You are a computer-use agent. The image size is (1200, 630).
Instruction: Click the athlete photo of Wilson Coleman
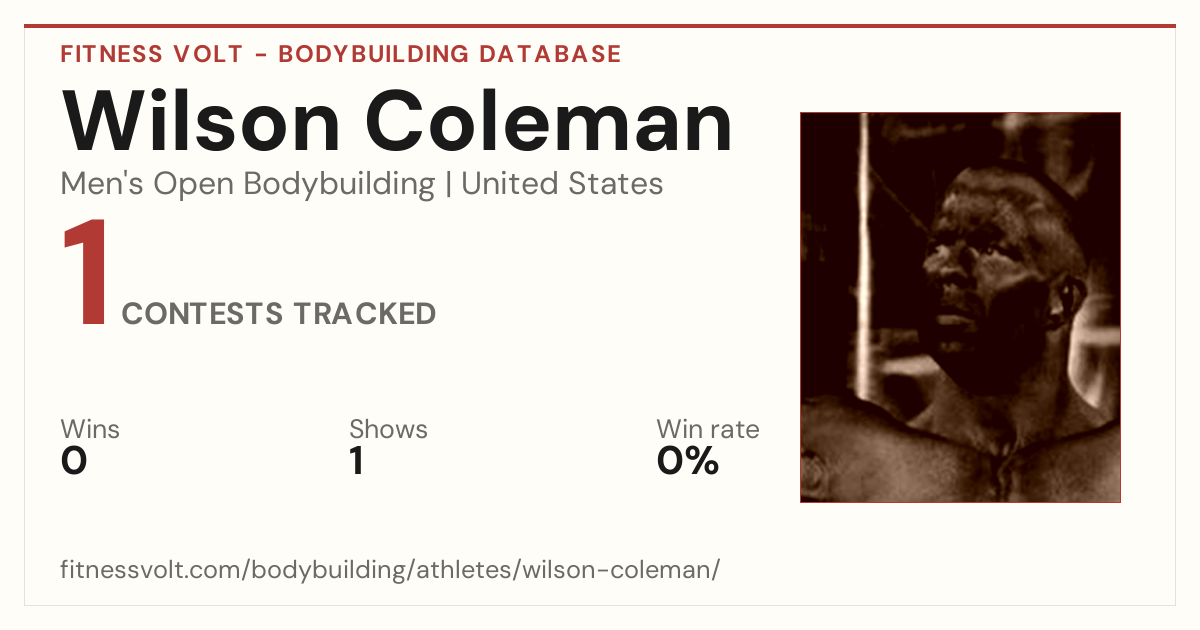tap(960, 307)
